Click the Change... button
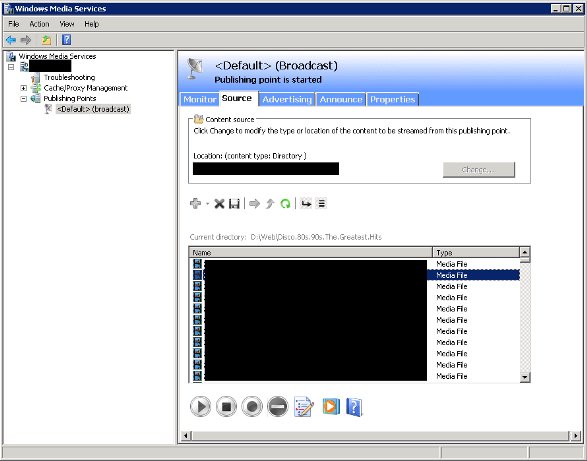The height and width of the screenshot is (461, 587). [478, 170]
